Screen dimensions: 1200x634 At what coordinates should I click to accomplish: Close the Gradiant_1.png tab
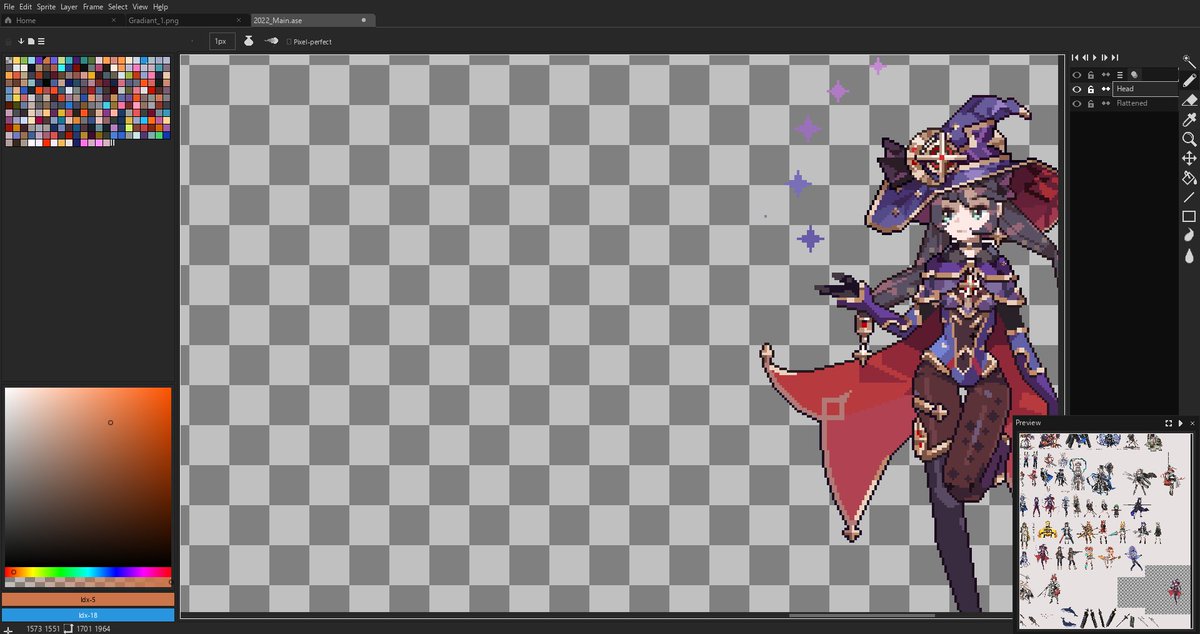click(237, 20)
